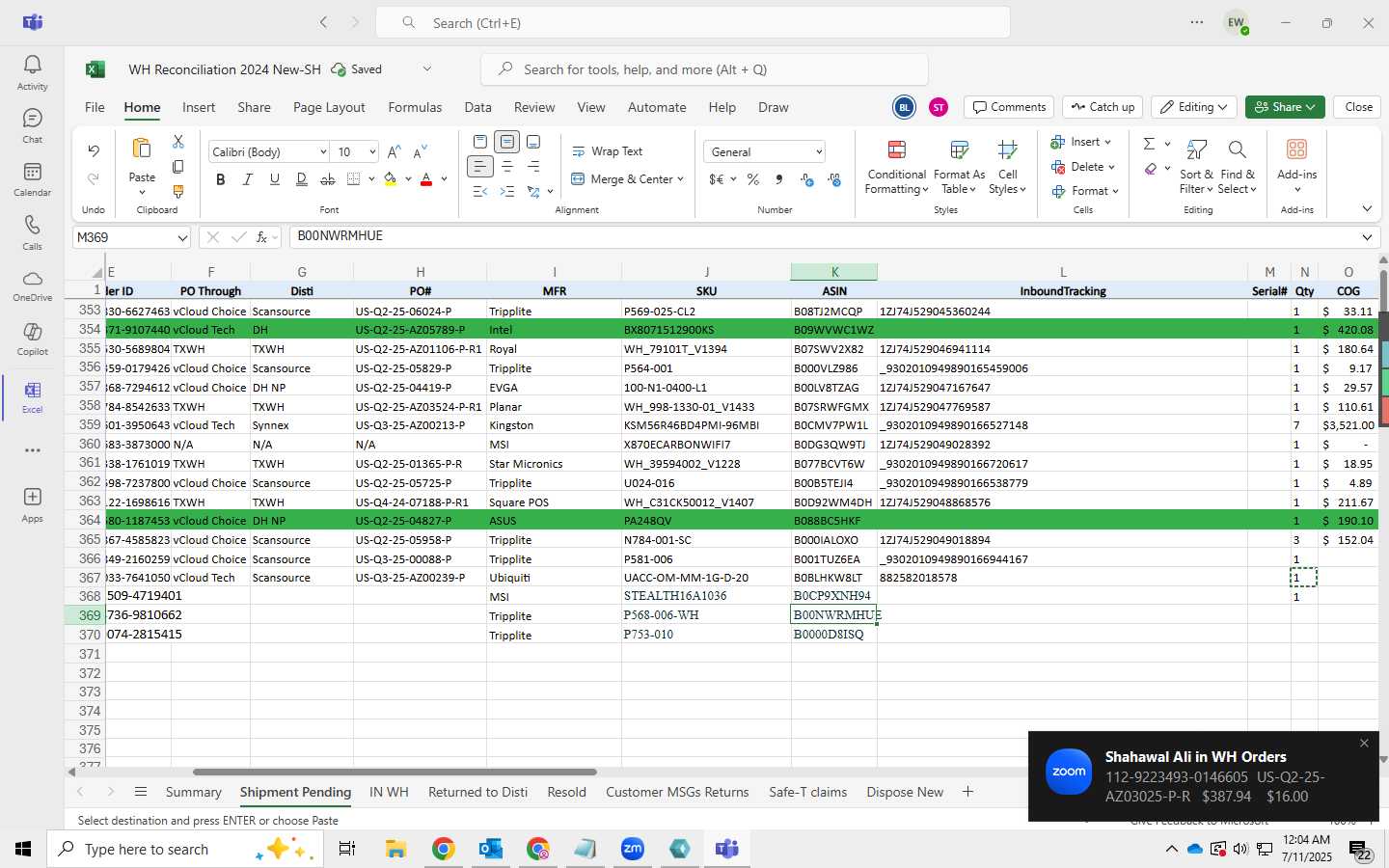Toggle left text alignment
Screen dimensions: 1389x868
[479, 167]
